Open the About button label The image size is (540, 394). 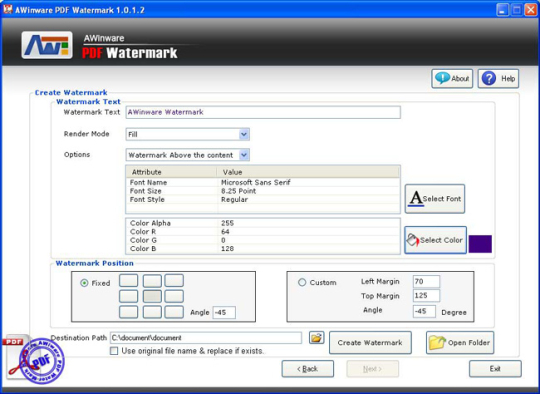click(x=460, y=79)
